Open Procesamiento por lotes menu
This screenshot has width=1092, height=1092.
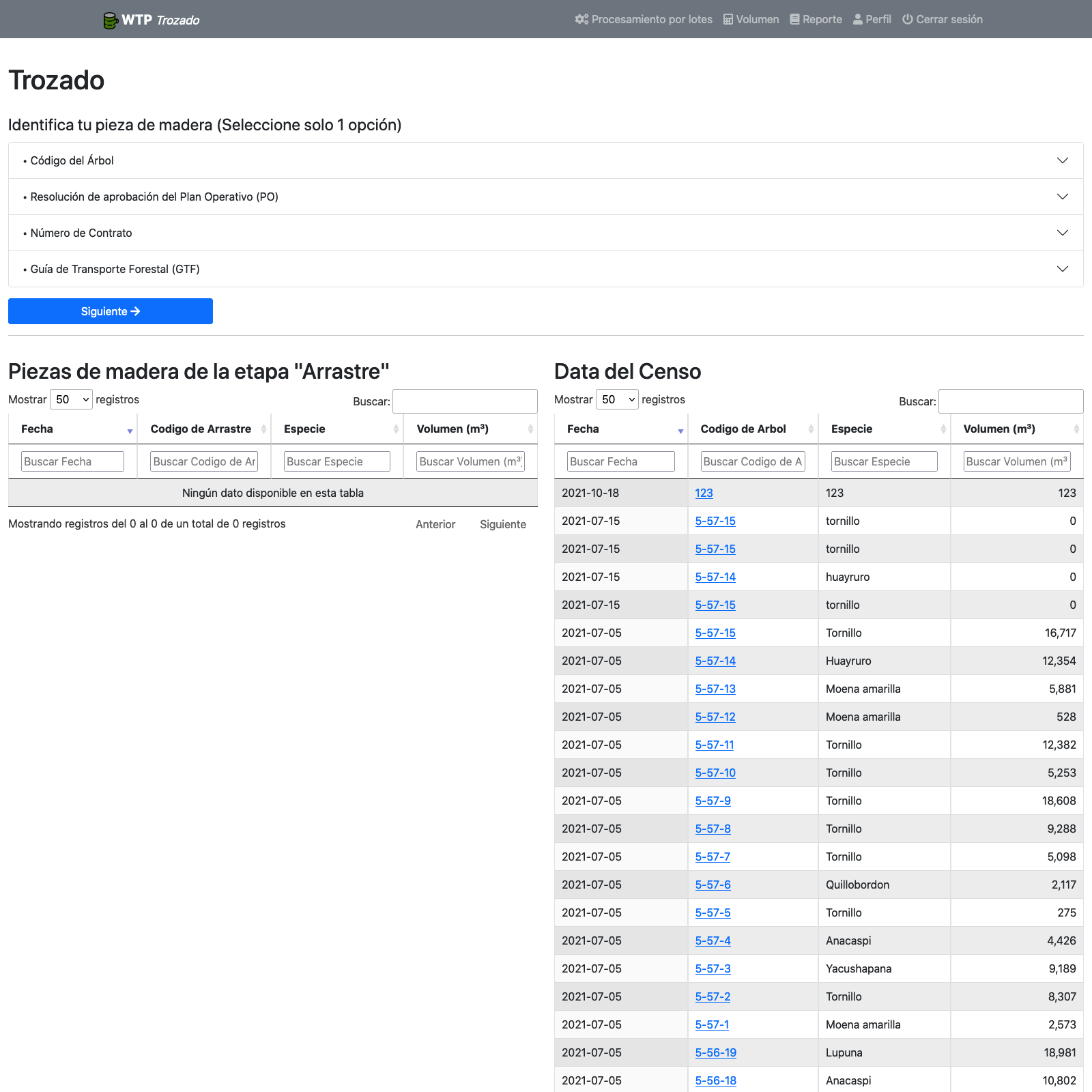coord(644,19)
